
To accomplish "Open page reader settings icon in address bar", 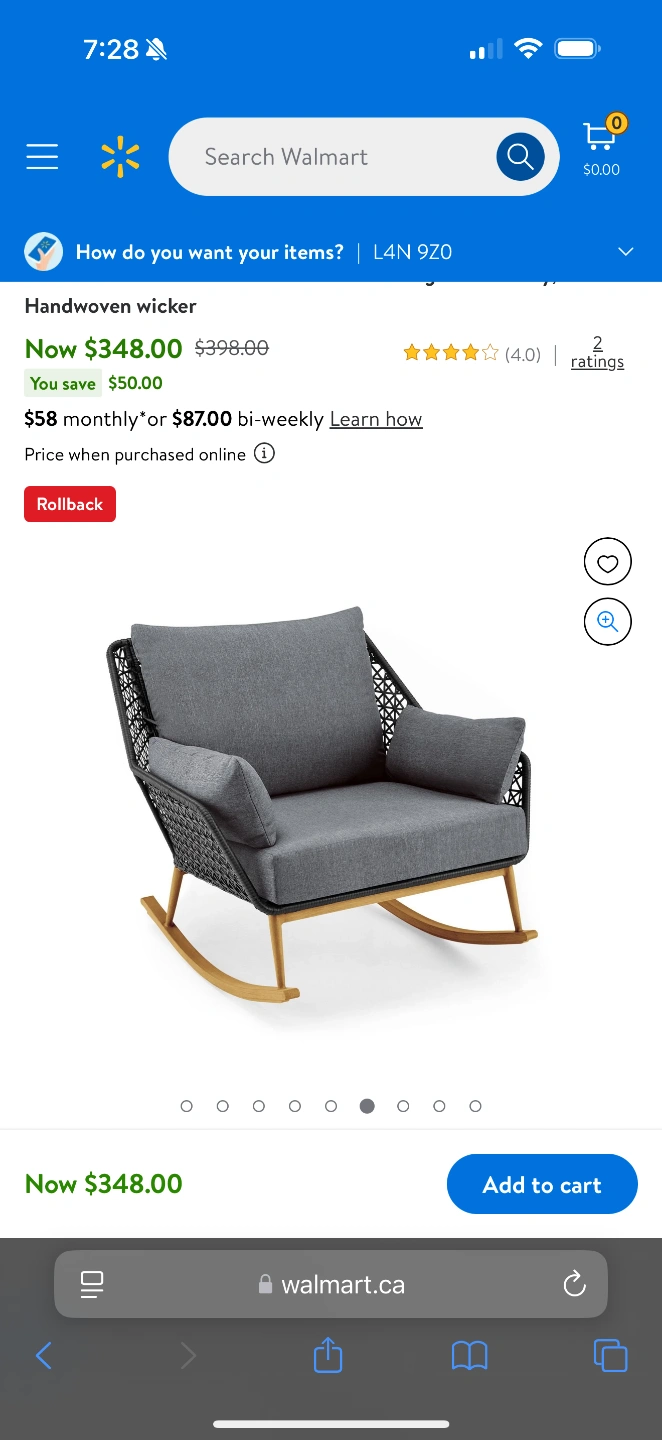I will pos(92,1284).
